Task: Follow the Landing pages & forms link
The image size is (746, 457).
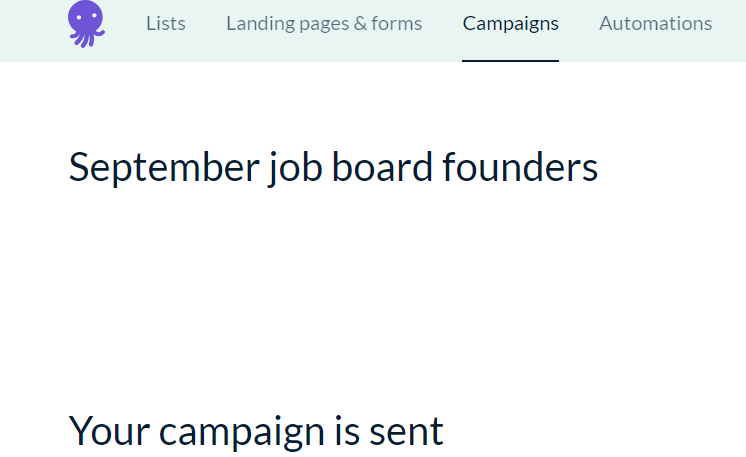Action: (x=324, y=23)
